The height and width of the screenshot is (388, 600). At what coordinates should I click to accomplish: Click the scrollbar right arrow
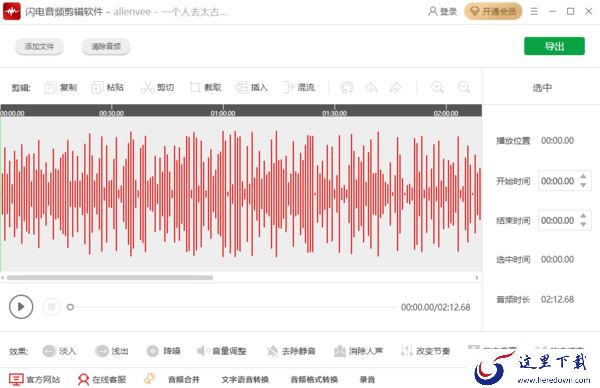(x=477, y=277)
